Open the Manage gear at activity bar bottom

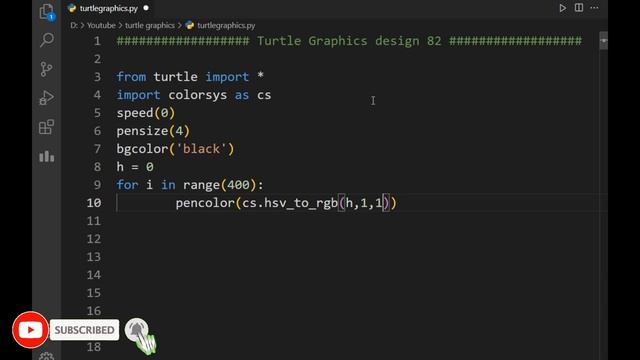point(47,356)
